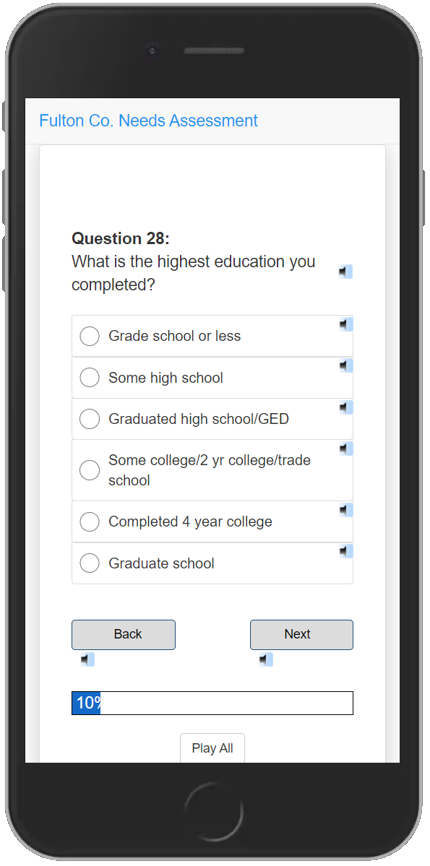Select Completed 4 year college radio button

tap(89, 521)
